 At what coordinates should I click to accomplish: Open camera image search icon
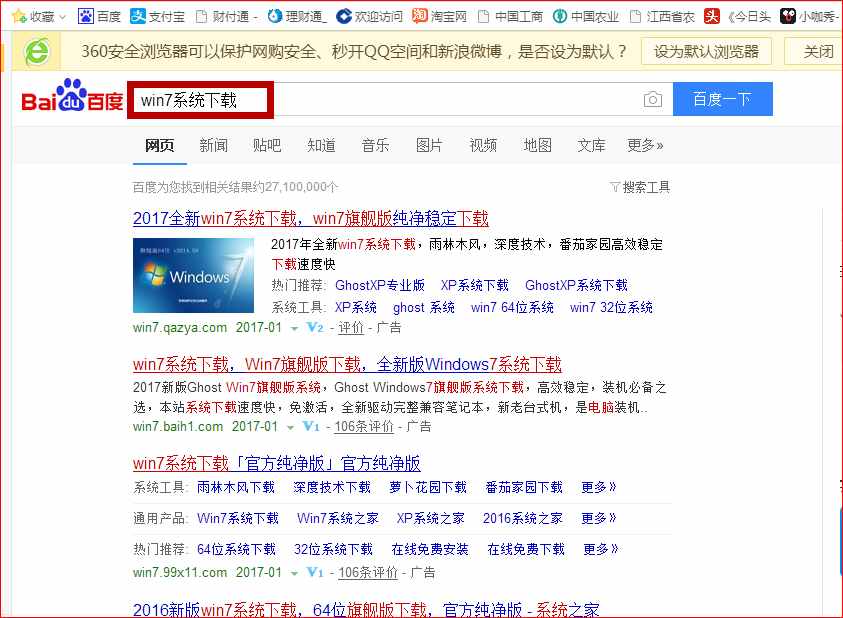tap(653, 100)
